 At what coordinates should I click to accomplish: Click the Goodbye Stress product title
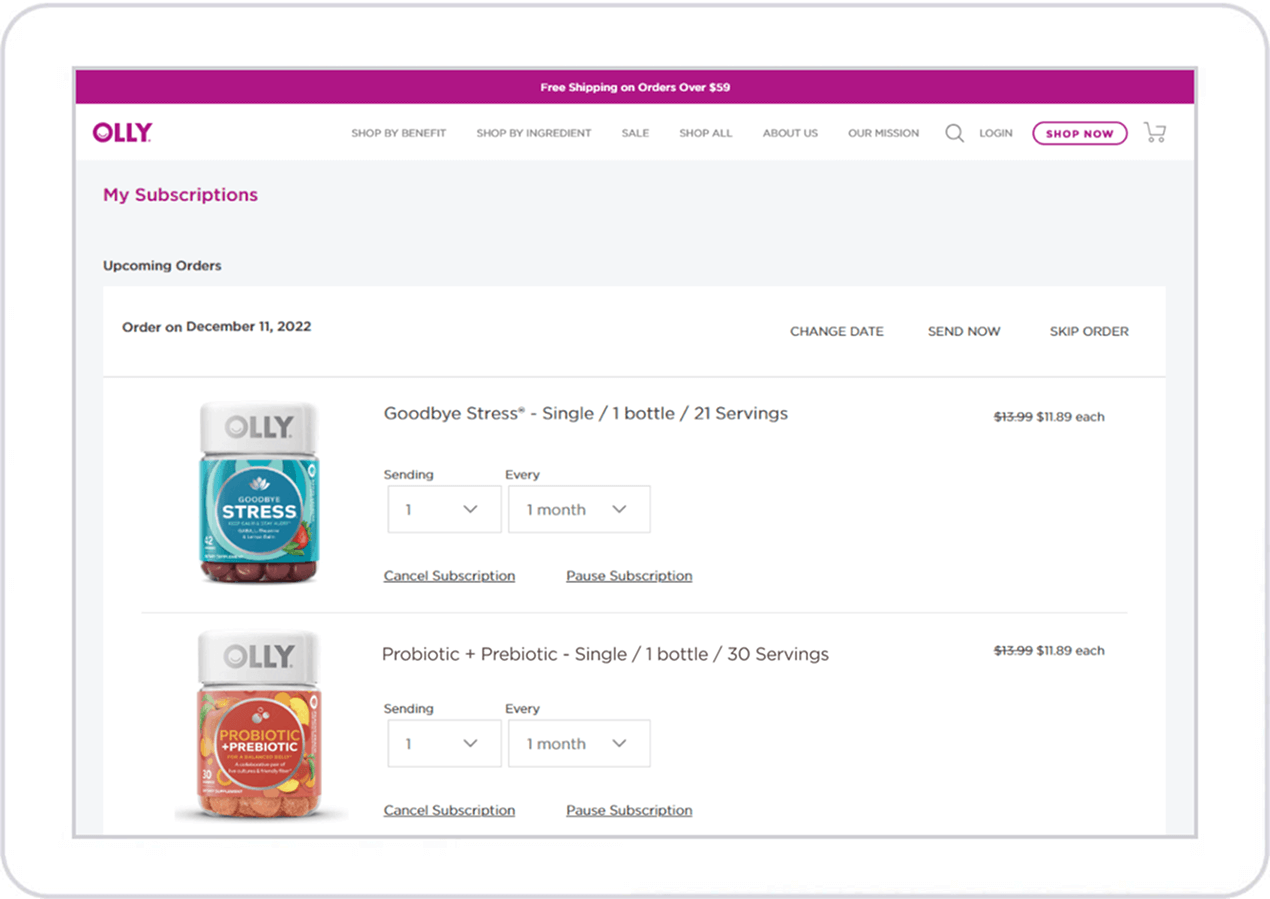pyautogui.click(x=586, y=413)
